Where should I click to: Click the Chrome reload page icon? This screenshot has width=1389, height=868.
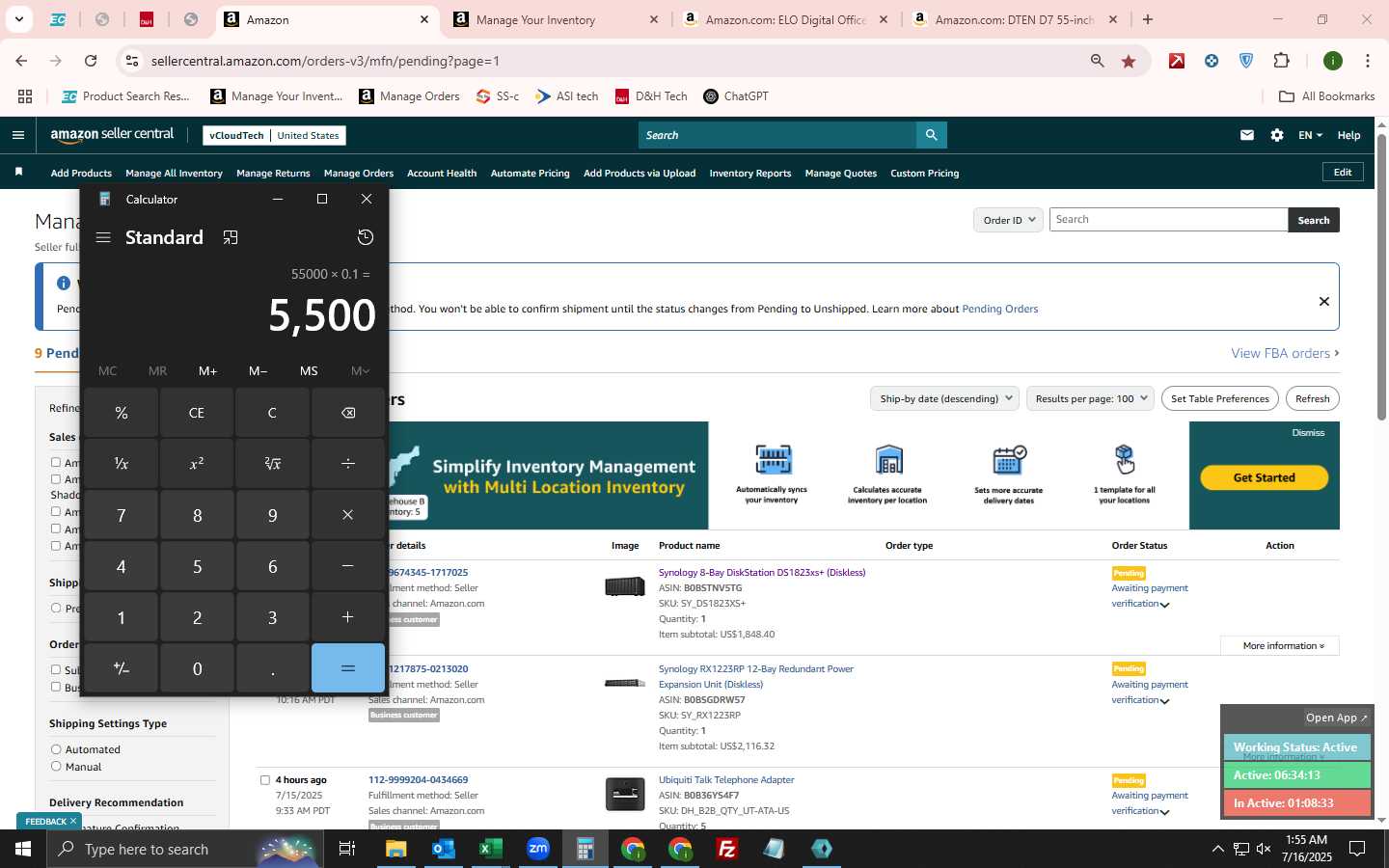(x=91, y=61)
